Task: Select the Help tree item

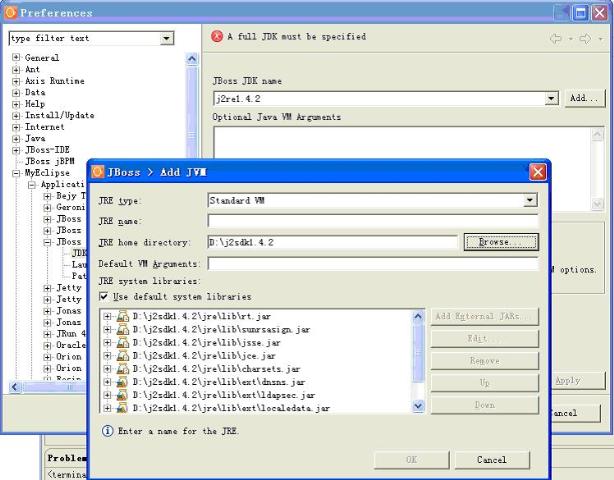Action: [35, 104]
